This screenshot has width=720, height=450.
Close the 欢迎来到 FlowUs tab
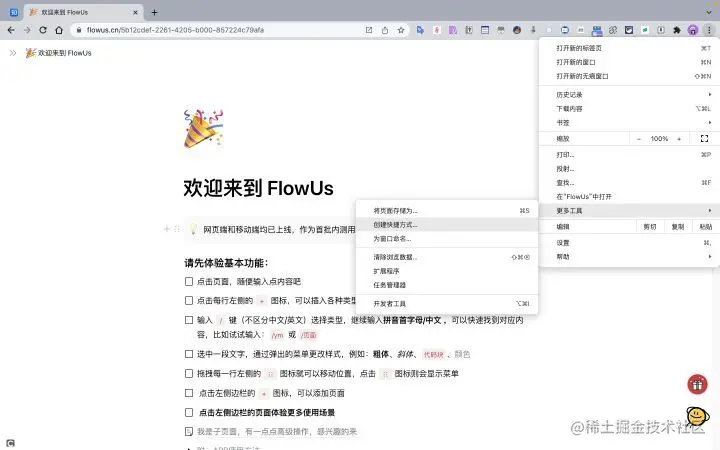tap(135, 12)
